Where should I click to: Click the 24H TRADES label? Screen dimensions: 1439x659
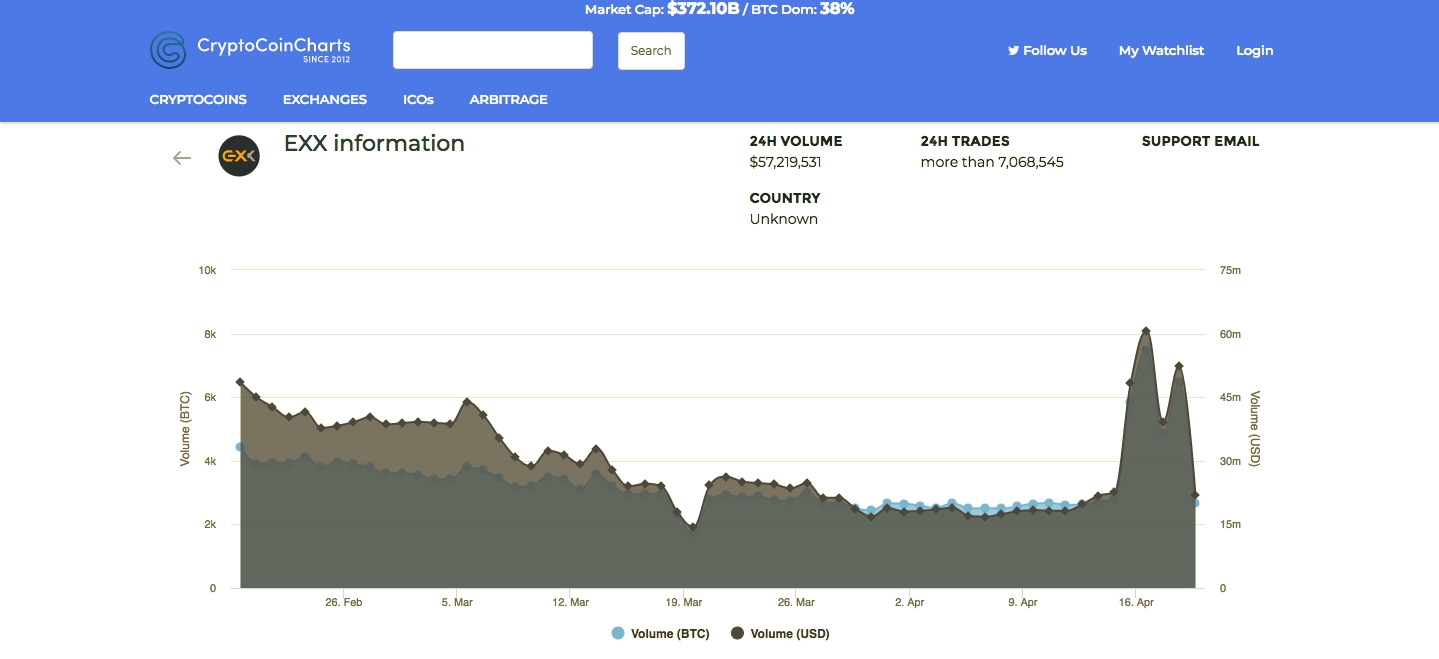click(x=965, y=141)
